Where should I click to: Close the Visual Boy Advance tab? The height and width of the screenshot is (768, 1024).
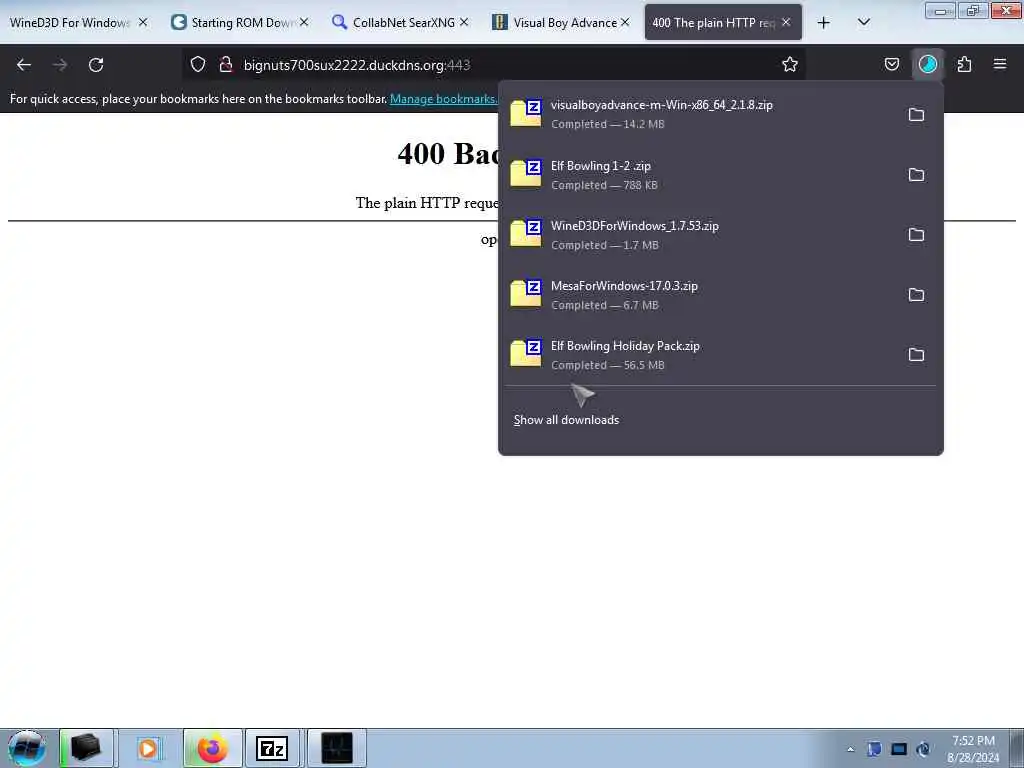click(625, 22)
